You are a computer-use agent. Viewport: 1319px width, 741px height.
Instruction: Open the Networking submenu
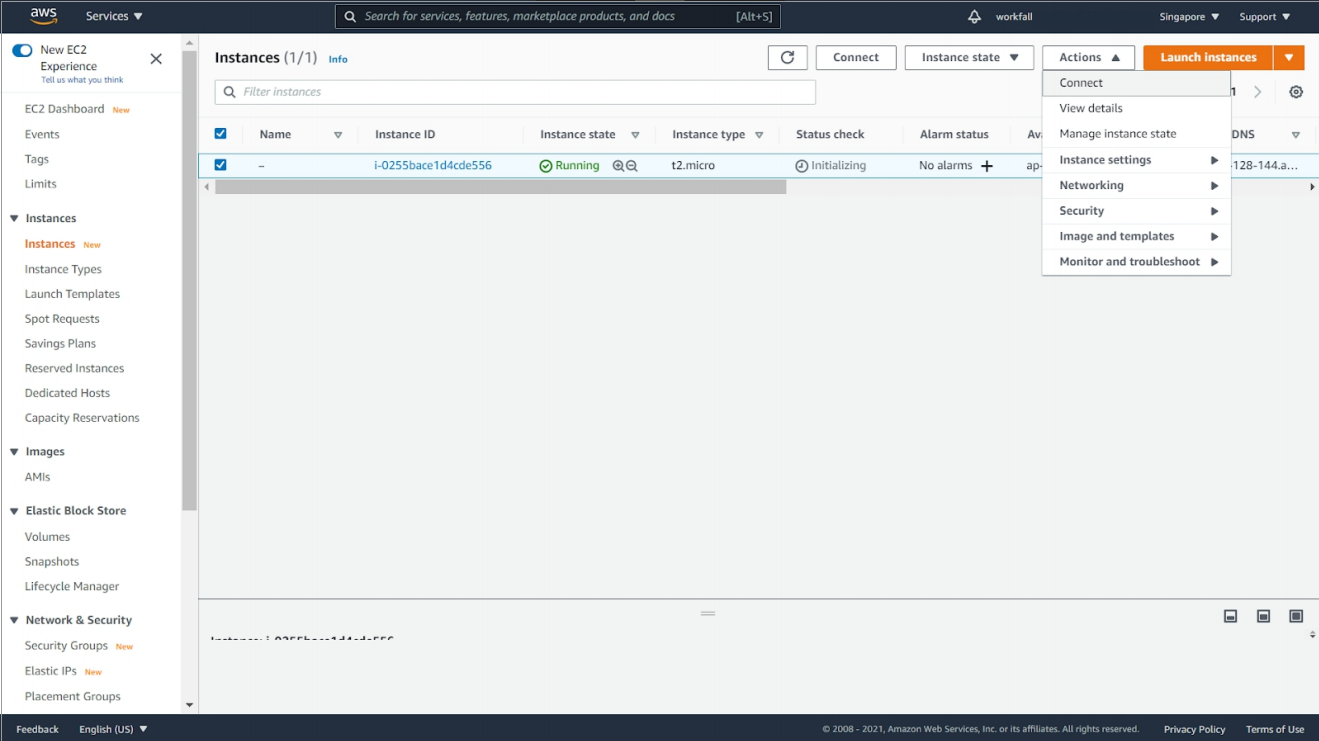pos(1136,185)
